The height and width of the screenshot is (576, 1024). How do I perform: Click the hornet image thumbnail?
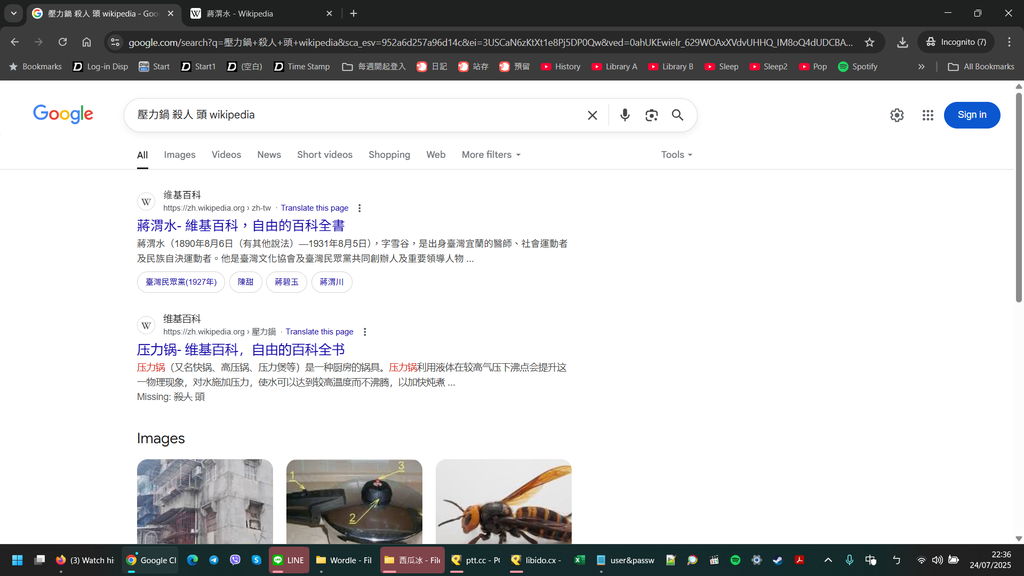coord(503,502)
